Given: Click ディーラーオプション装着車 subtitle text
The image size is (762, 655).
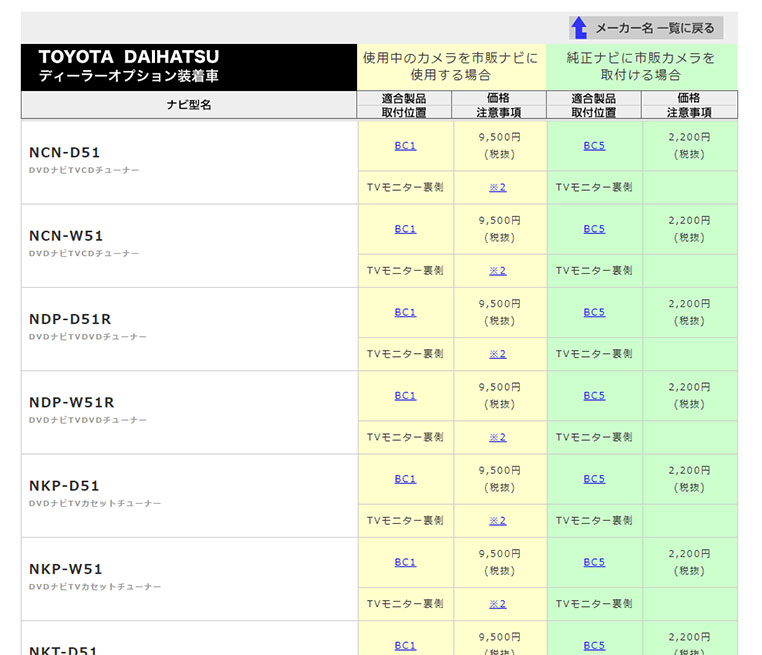Looking at the screenshot, I should click(129, 76).
